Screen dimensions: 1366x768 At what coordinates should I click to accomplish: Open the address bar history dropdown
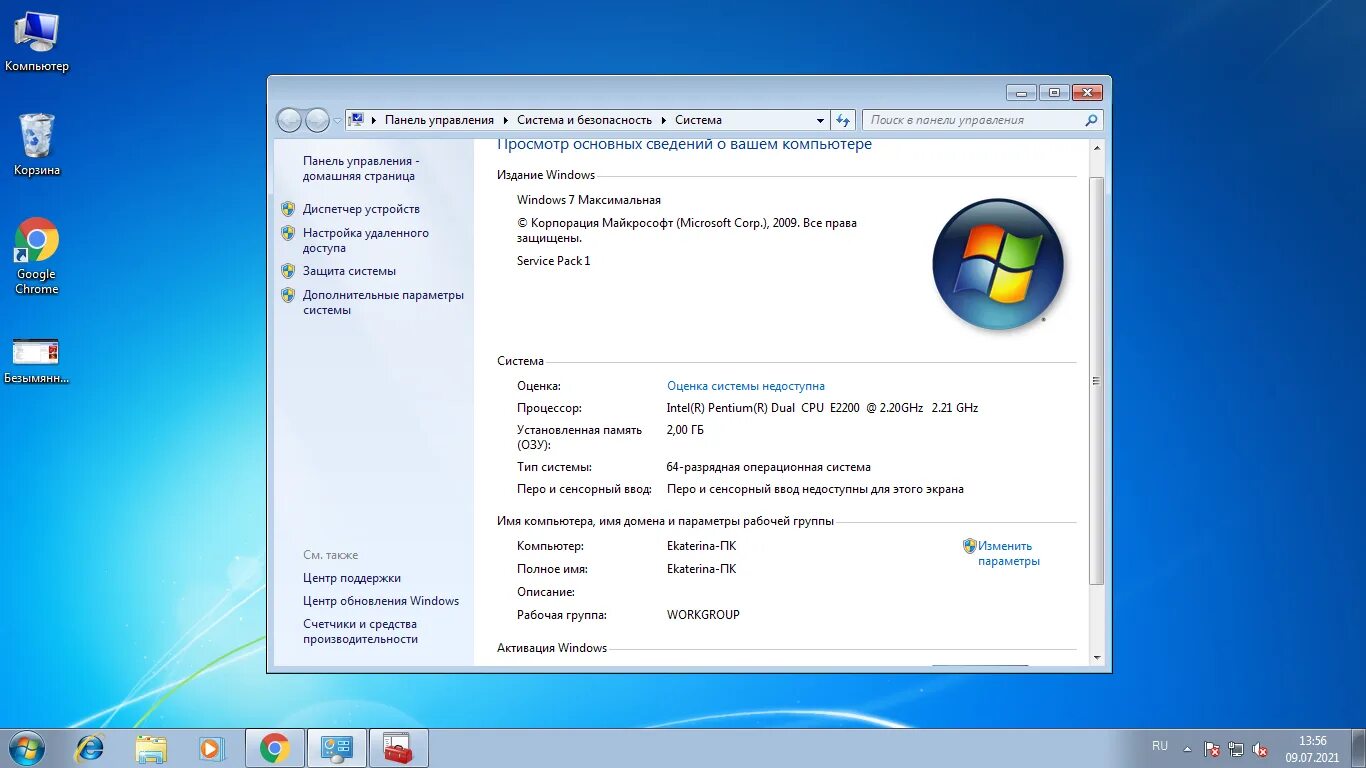[820, 120]
